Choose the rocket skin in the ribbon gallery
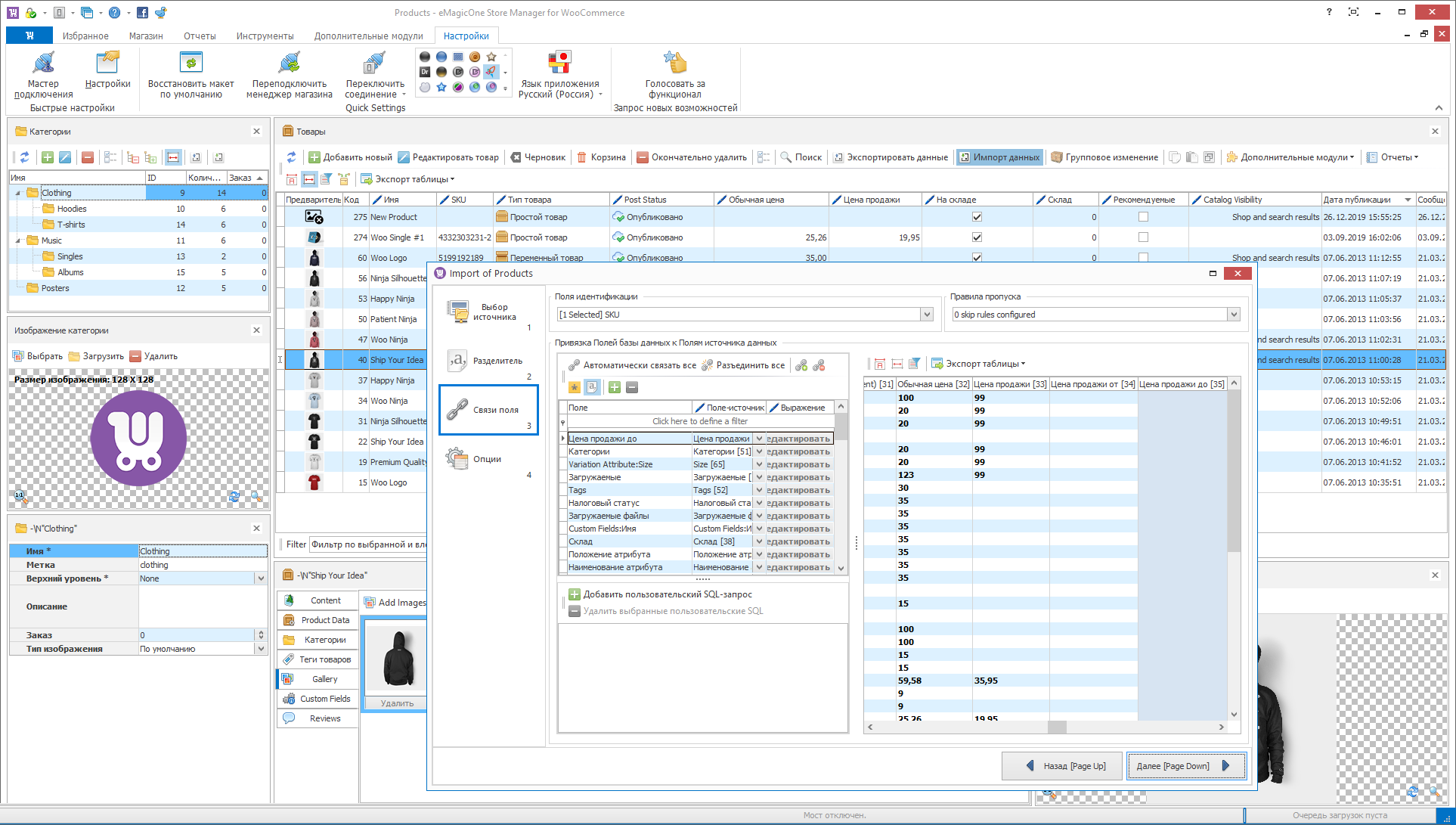The height and width of the screenshot is (825, 1456). [x=491, y=72]
